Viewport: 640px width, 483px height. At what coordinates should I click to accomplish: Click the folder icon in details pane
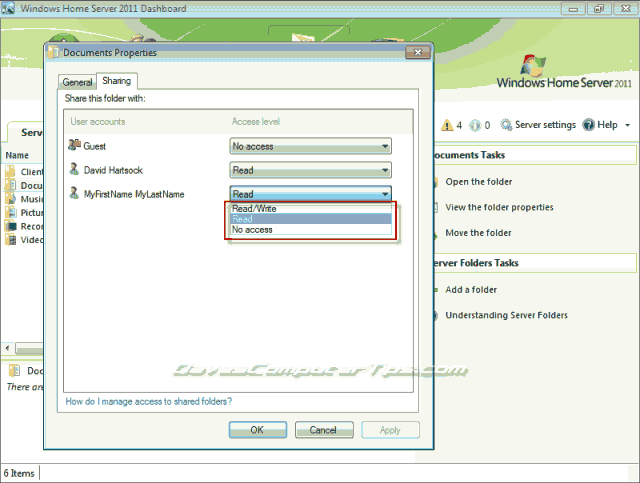pos(14,370)
